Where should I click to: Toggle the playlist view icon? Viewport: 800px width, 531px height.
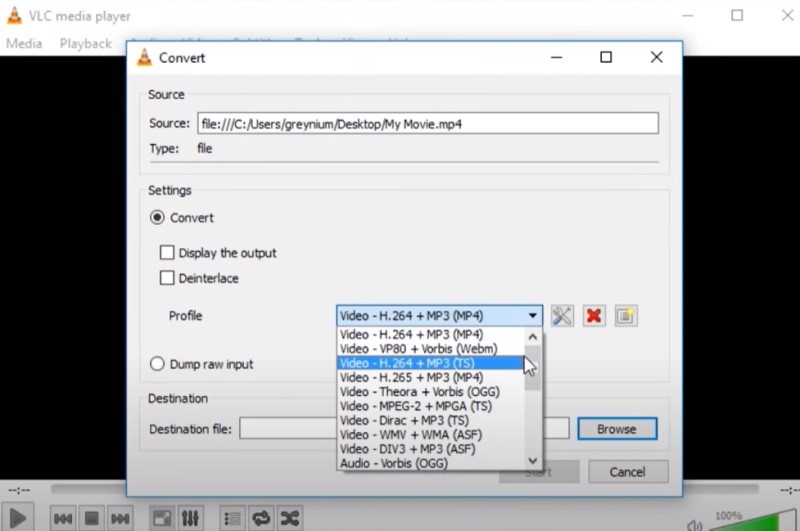click(x=232, y=518)
